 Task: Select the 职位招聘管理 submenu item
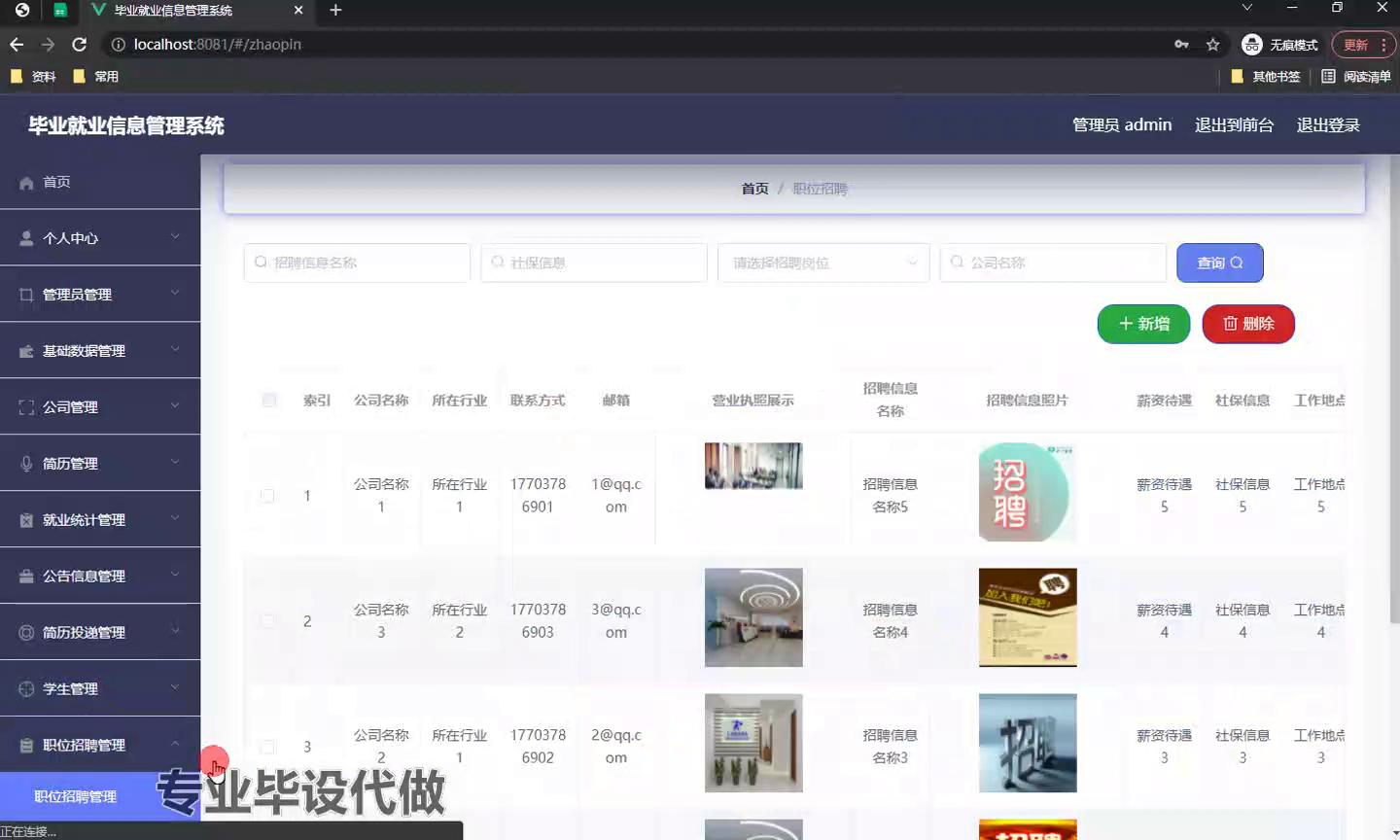tap(76, 796)
